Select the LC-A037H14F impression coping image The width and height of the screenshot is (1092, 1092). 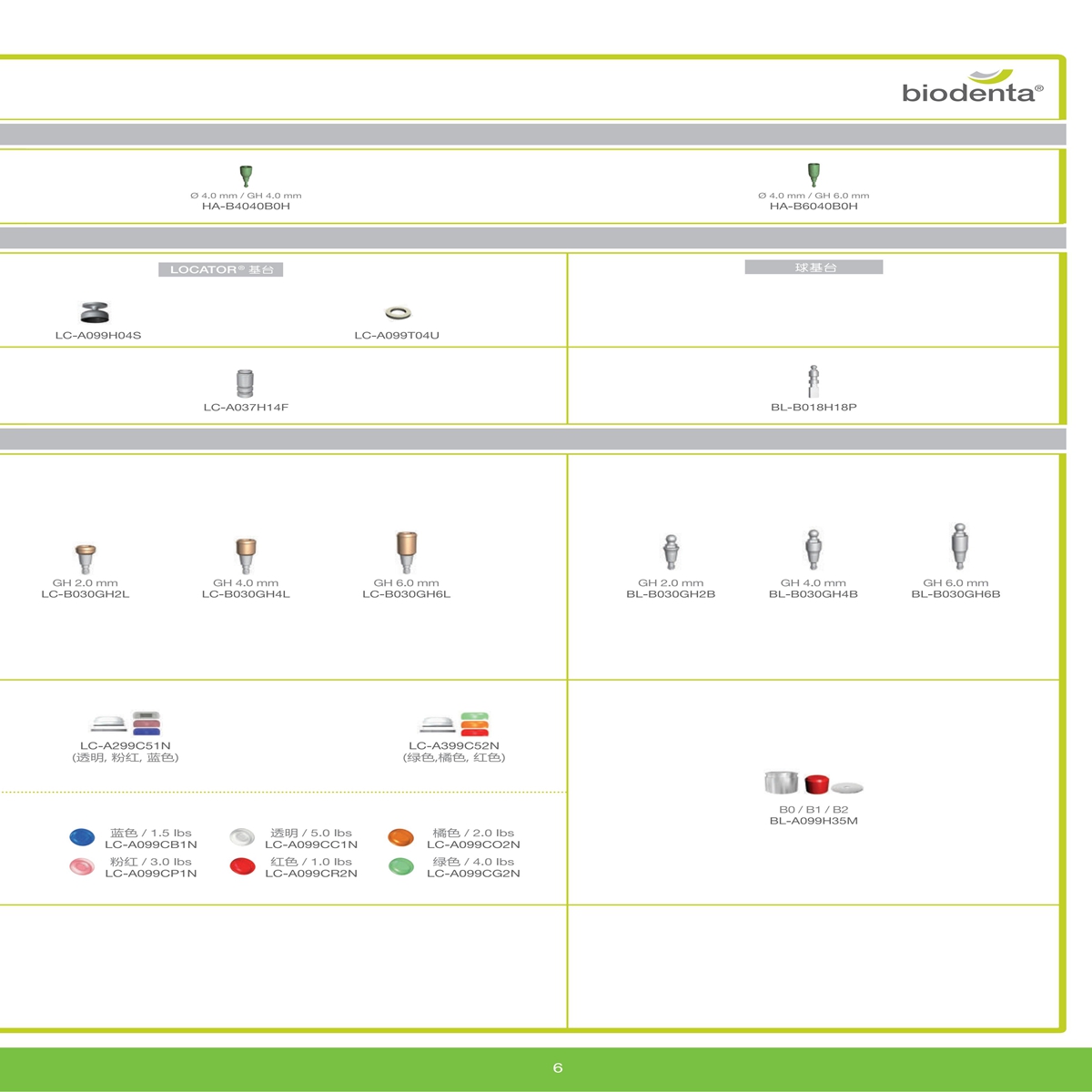pos(245,383)
